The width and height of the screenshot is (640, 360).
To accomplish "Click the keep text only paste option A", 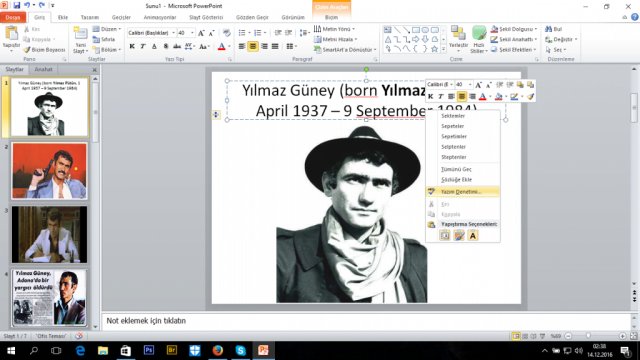I will click(x=473, y=236).
